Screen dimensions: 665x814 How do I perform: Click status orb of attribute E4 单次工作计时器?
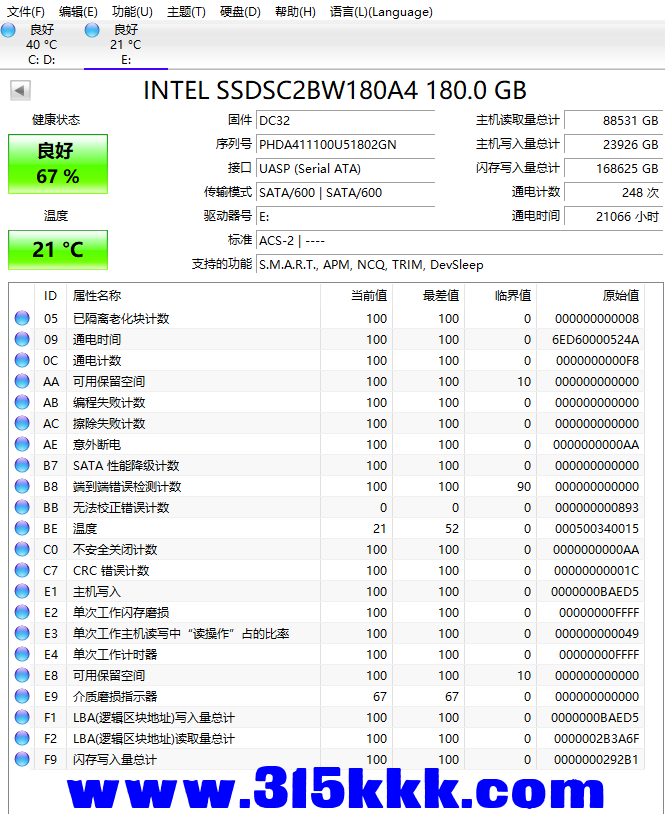22,655
